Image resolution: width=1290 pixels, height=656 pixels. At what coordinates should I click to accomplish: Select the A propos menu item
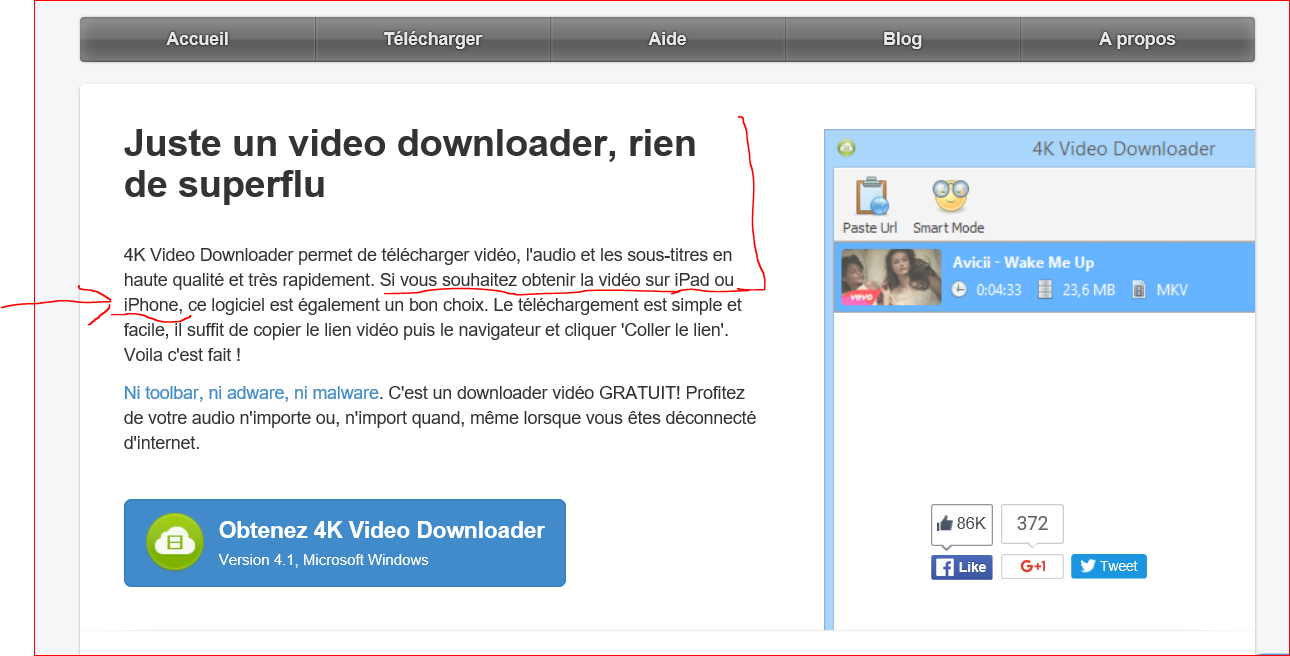click(1137, 39)
